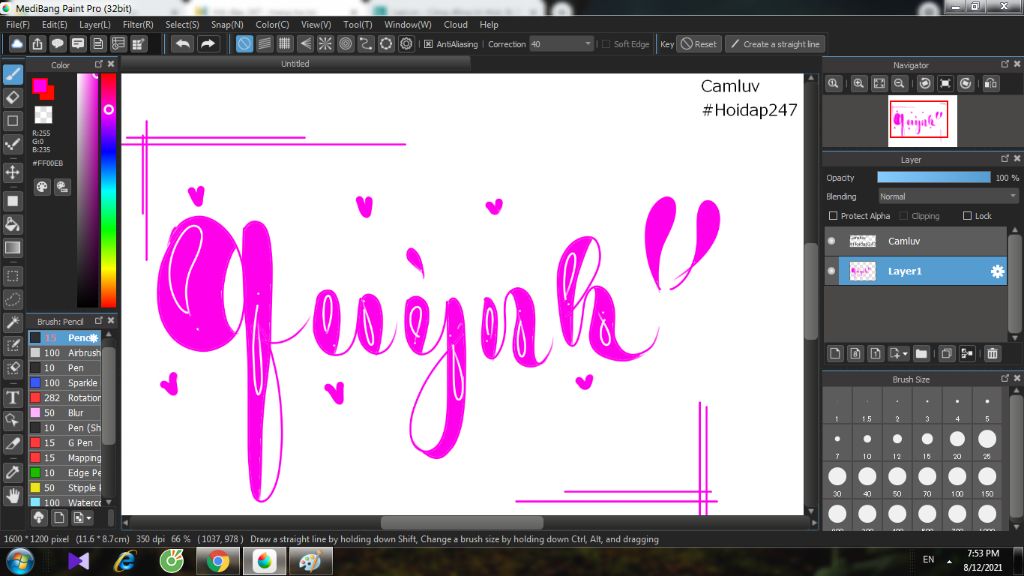This screenshot has height=576, width=1024.
Task: Turn snap off icon
Action: (244, 44)
